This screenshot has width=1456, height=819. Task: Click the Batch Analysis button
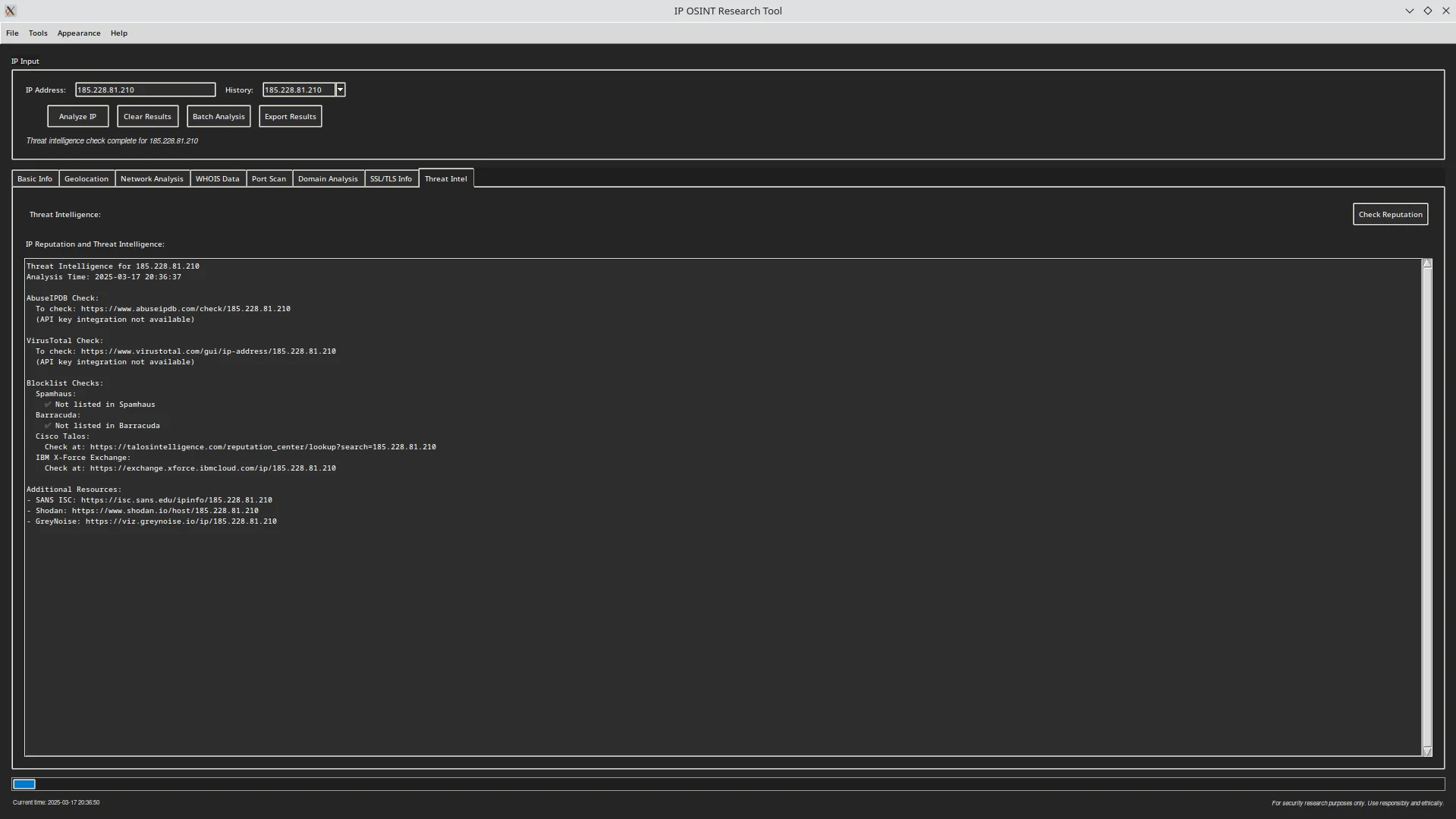(219, 116)
